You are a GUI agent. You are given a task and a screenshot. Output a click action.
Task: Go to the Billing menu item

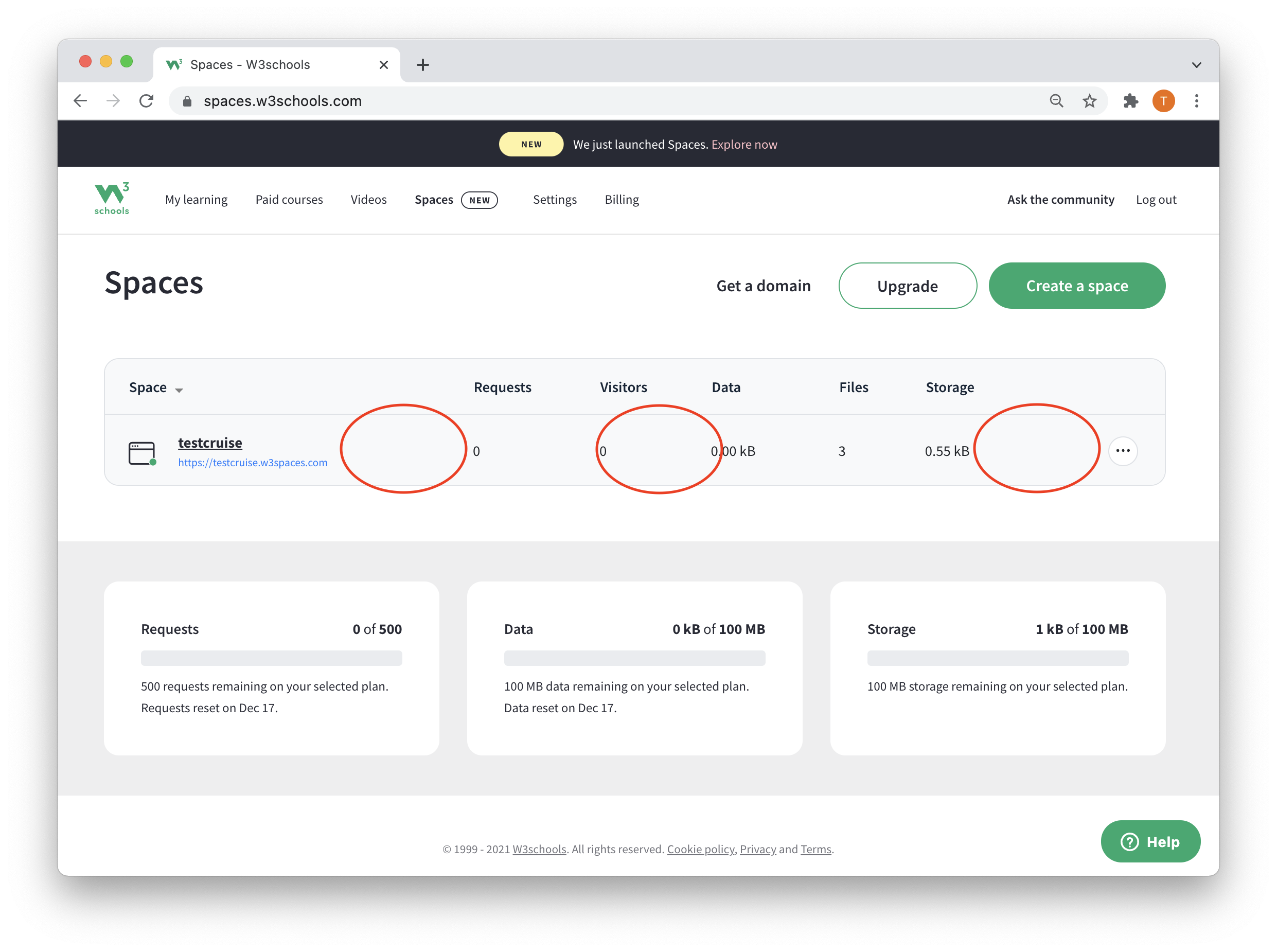[622, 199]
